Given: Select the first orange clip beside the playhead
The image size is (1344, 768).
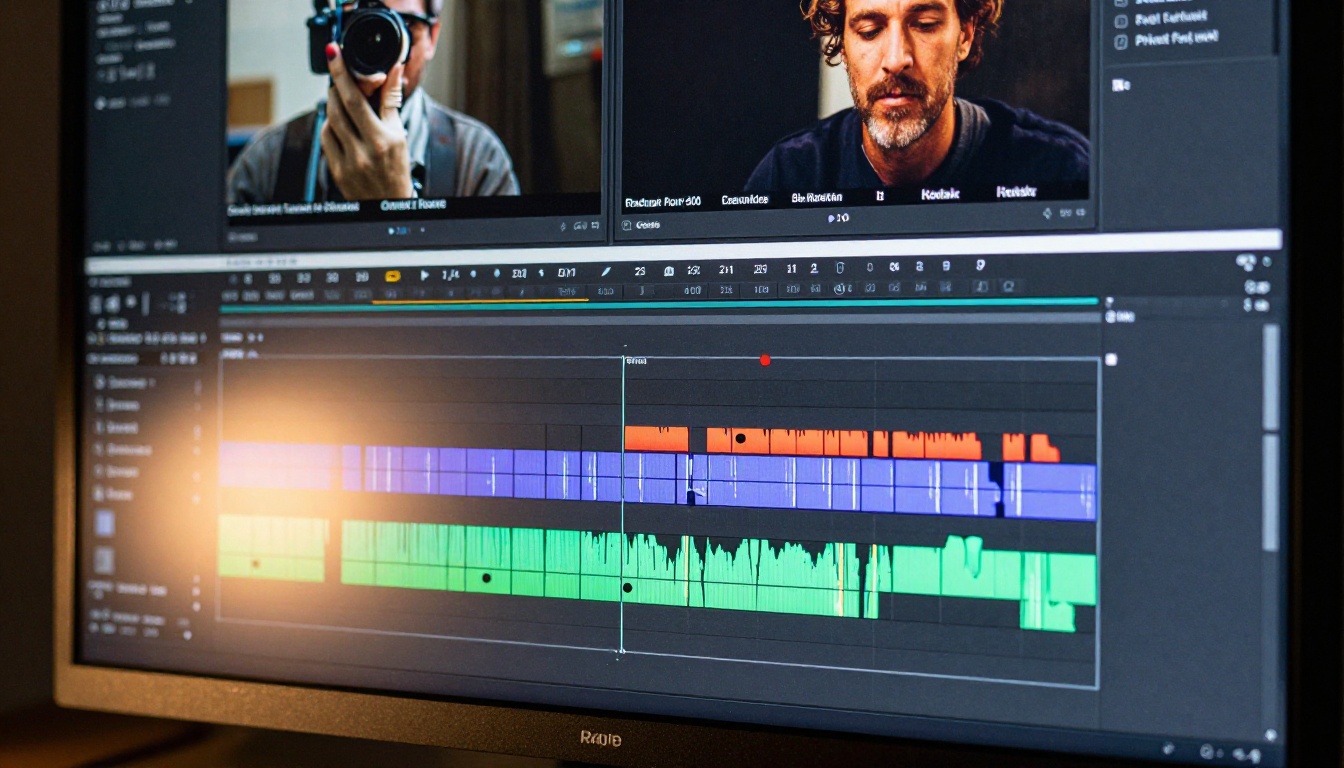Looking at the screenshot, I should click(657, 439).
